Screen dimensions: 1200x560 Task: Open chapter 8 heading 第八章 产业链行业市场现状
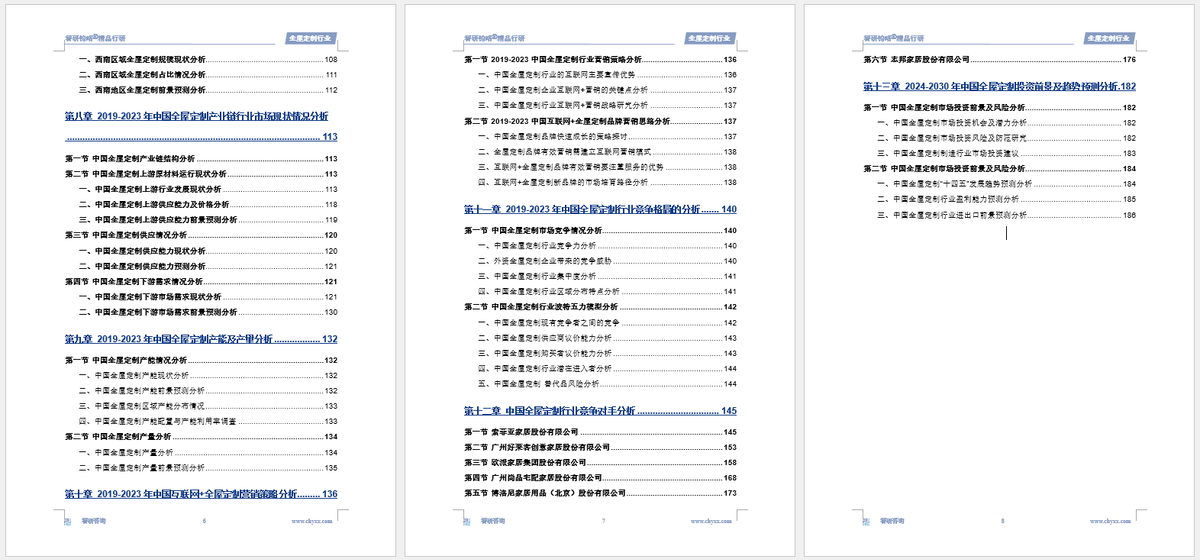click(x=201, y=127)
